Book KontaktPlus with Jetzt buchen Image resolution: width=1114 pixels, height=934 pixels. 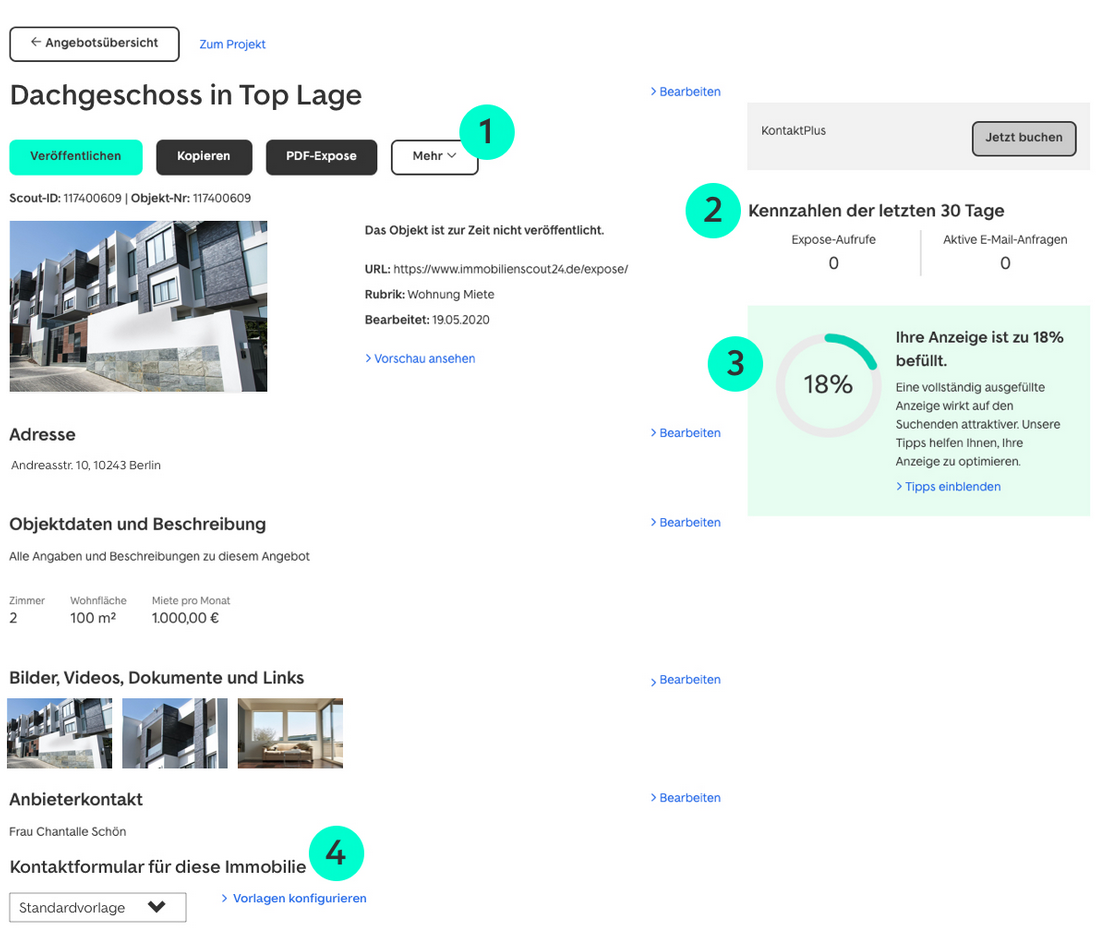click(1024, 138)
